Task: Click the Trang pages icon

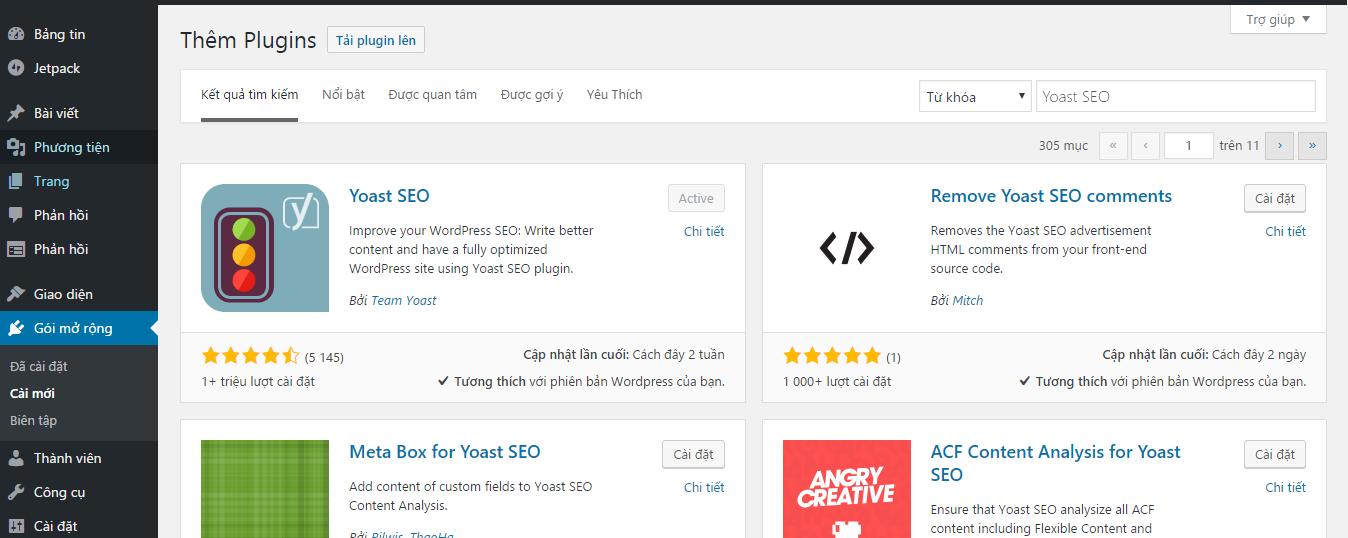Action: tap(16, 181)
